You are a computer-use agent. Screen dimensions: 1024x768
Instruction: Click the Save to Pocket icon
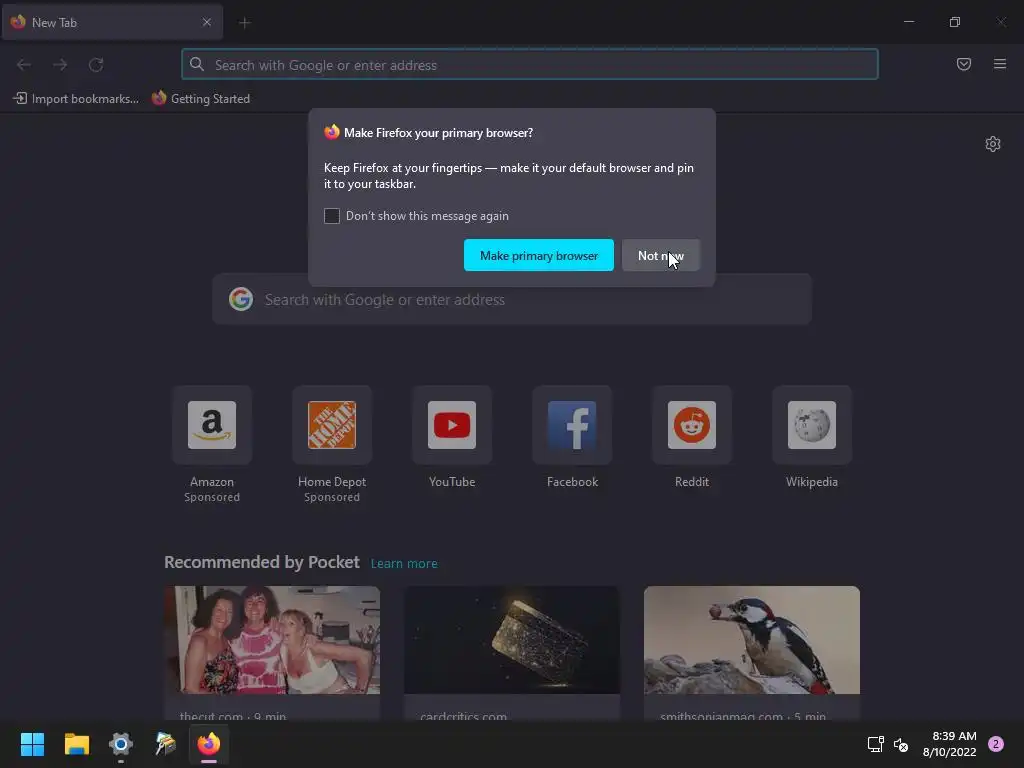pos(964,64)
